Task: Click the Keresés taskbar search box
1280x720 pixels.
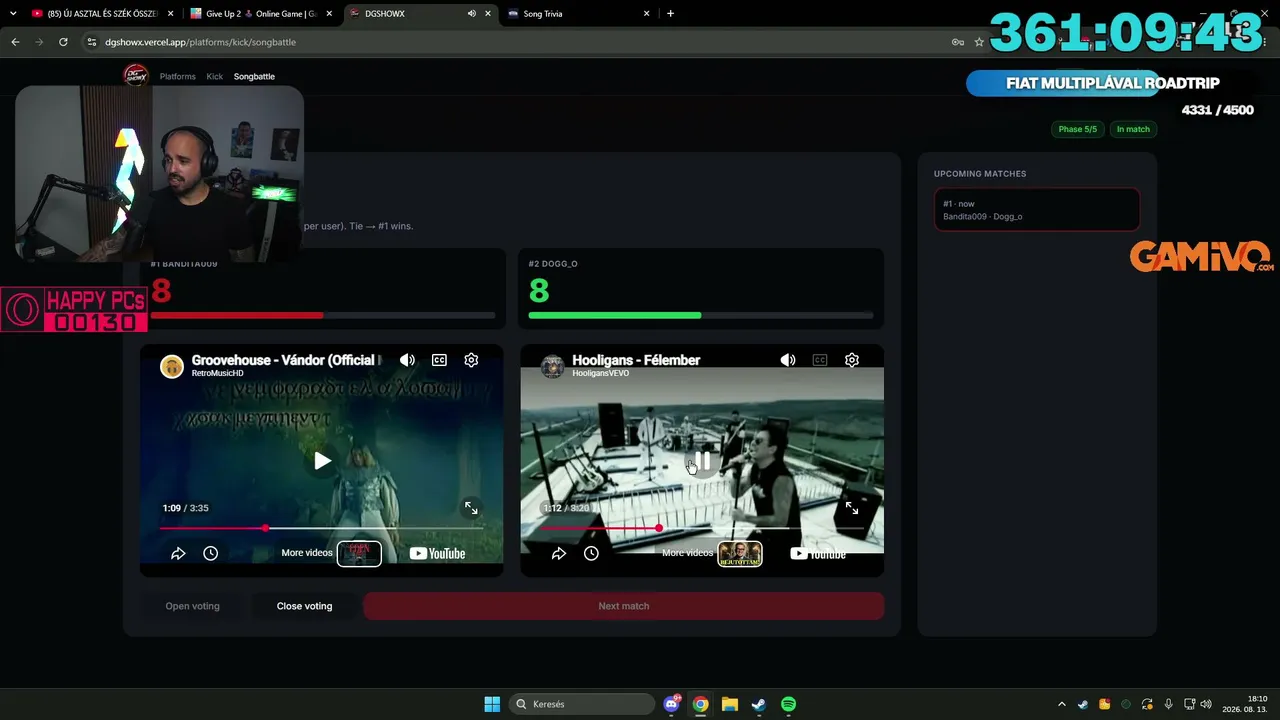Action: (580, 704)
